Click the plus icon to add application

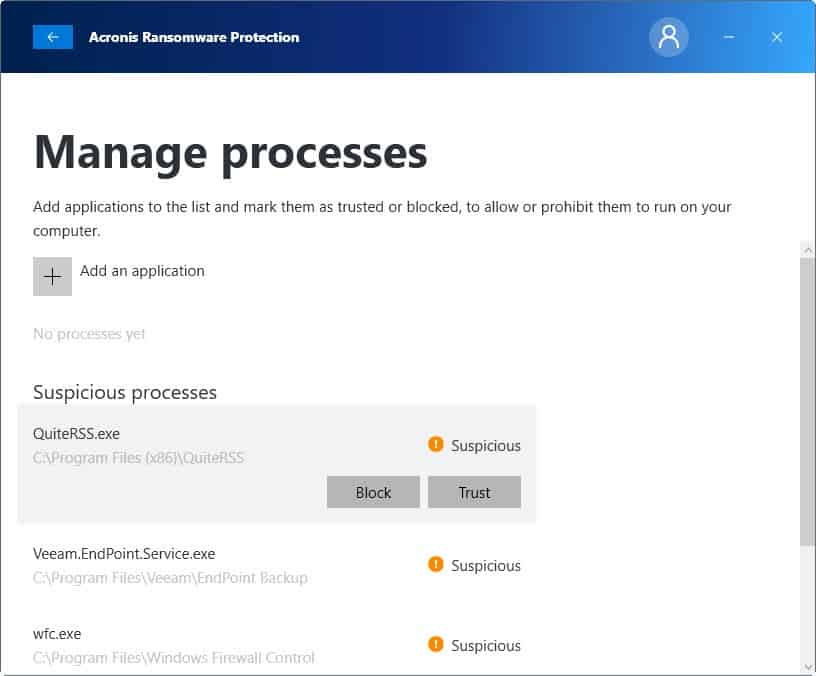pyautogui.click(x=52, y=277)
